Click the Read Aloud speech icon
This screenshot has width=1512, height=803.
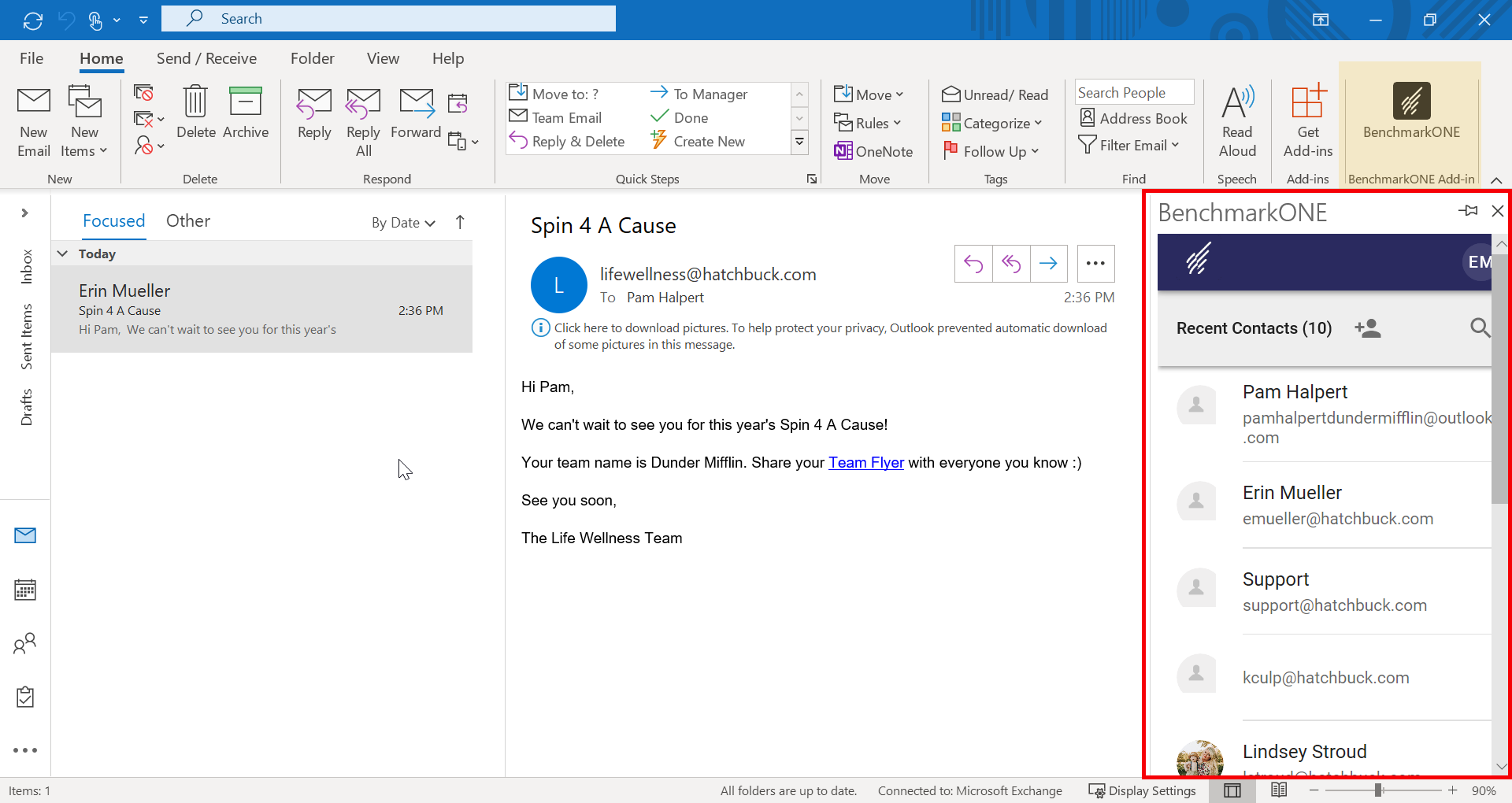[x=1237, y=102]
